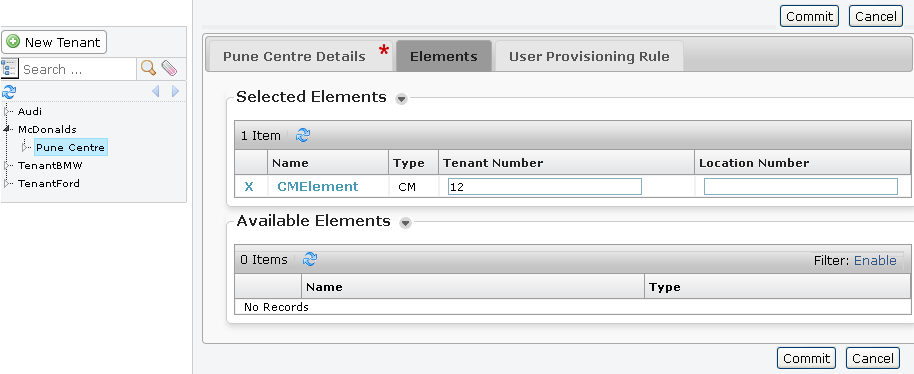
Task: Open User Provisioning Rule tab
Action: pyautogui.click(x=589, y=57)
